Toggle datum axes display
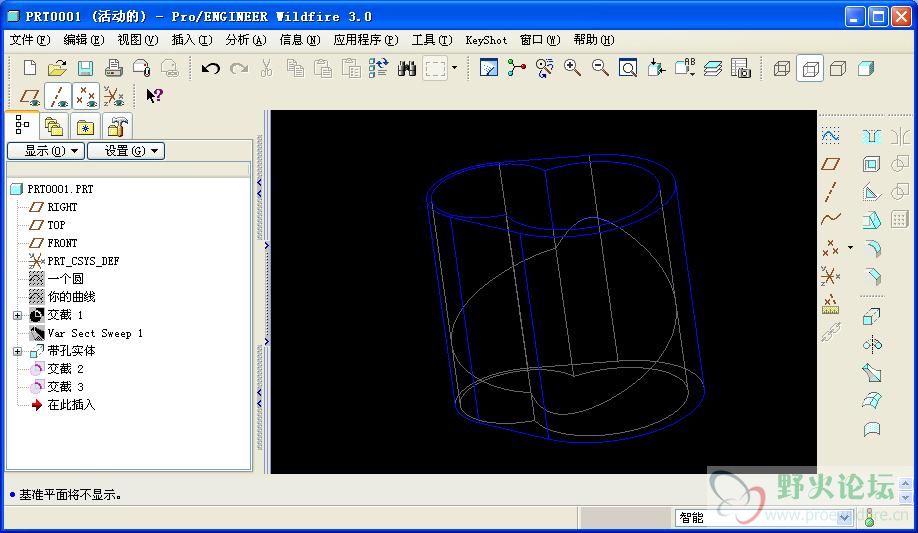The image size is (918, 533). click(x=58, y=95)
